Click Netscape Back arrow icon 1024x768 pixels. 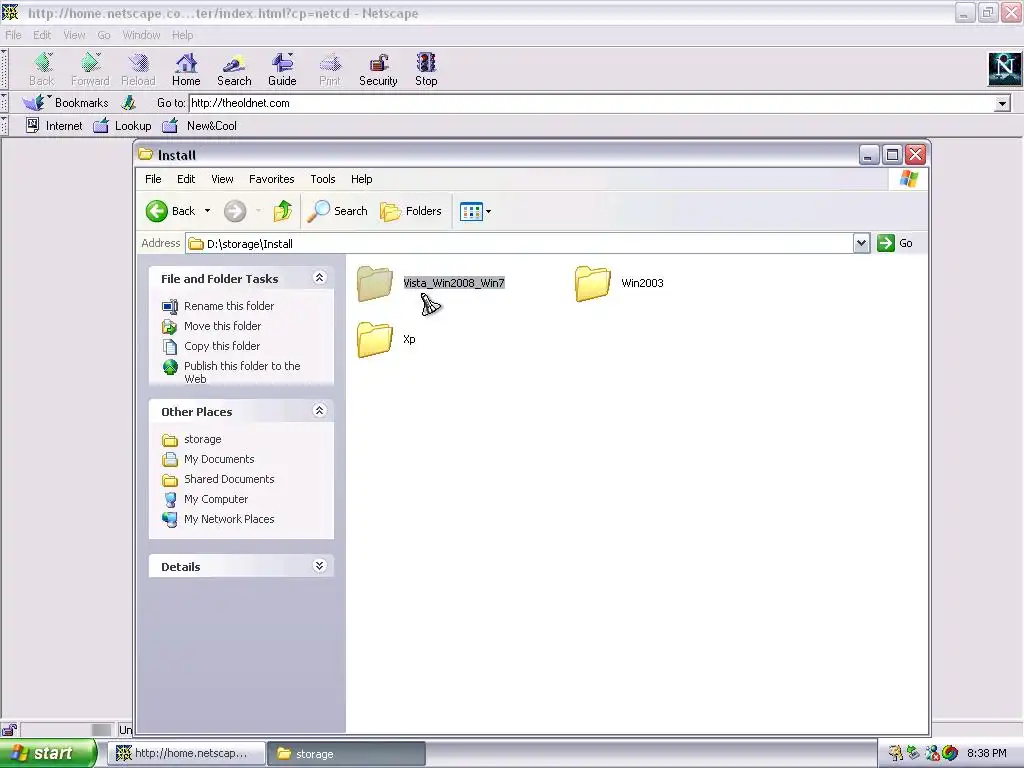42,63
